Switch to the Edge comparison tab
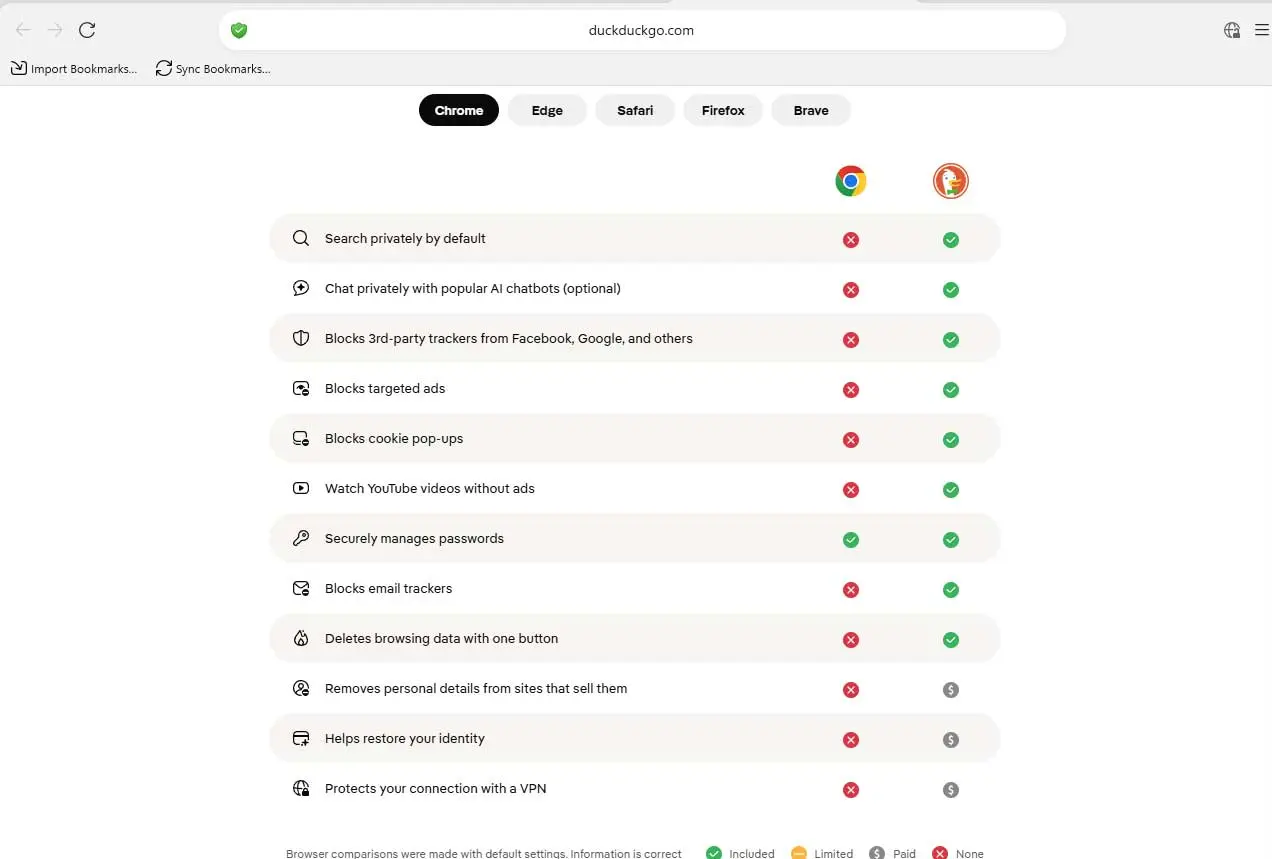This screenshot has height=859, width=1272. pos(547,110)
